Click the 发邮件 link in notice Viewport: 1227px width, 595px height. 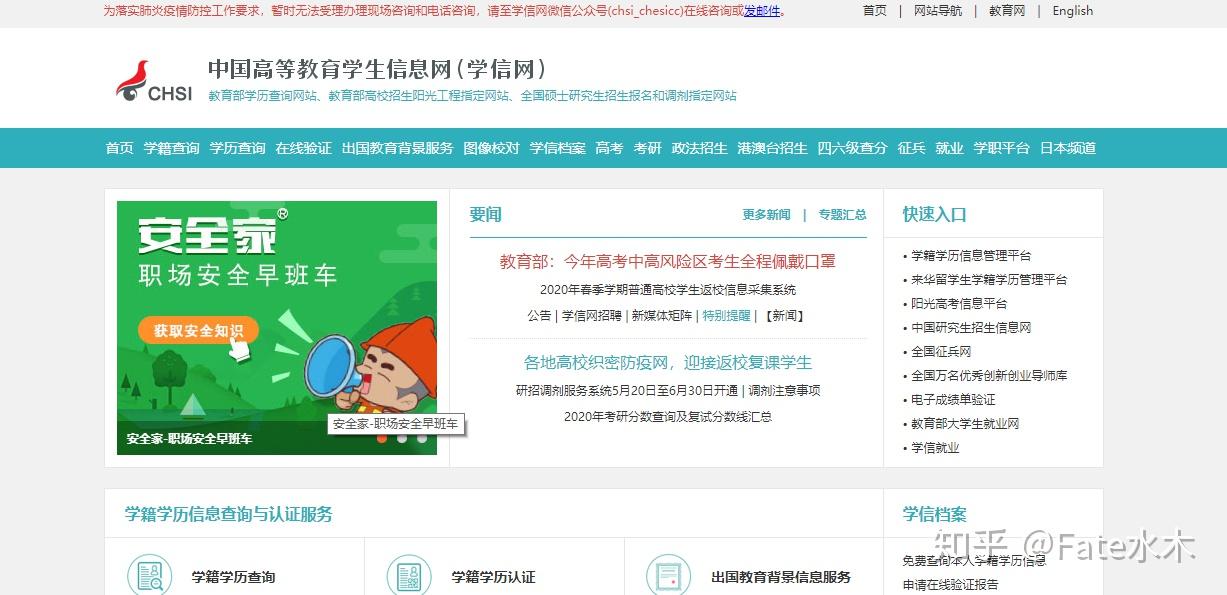pyautogui.click(x=762, y=12)
